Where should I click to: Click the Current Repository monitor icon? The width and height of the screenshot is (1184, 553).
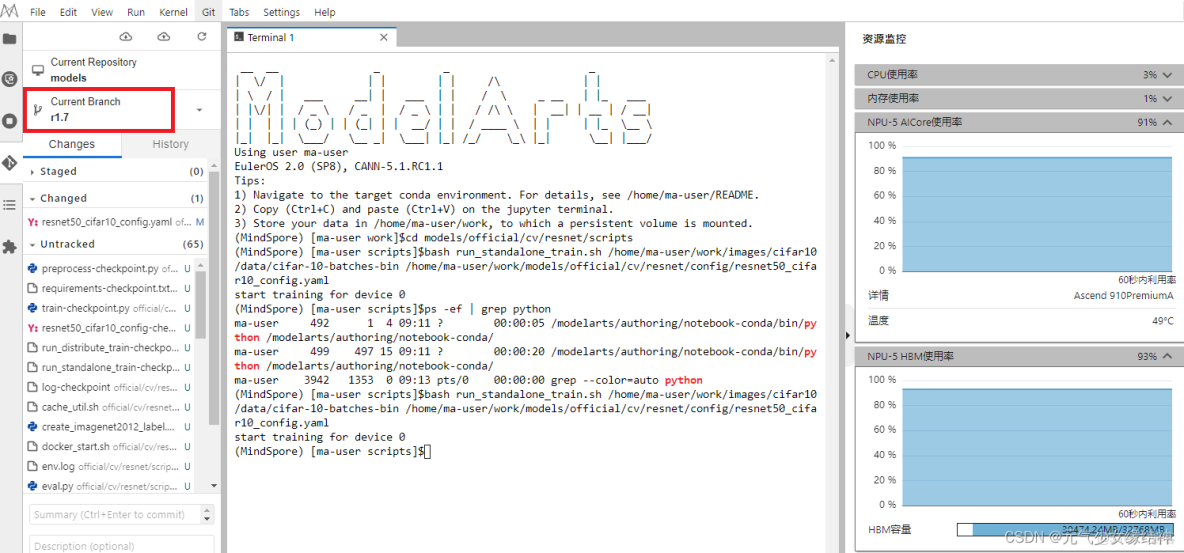38,70
